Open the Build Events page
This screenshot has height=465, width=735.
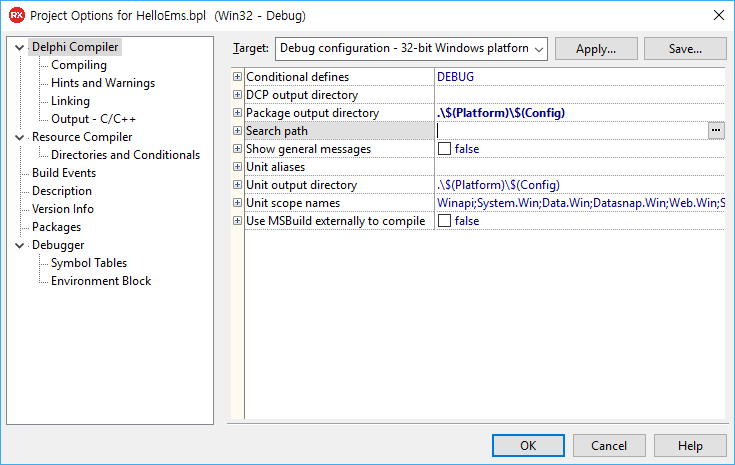tap(64, 173)
